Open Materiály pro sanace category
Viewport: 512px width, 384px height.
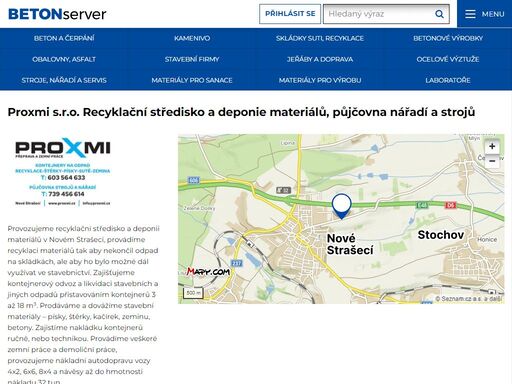(x=192, y=80)
